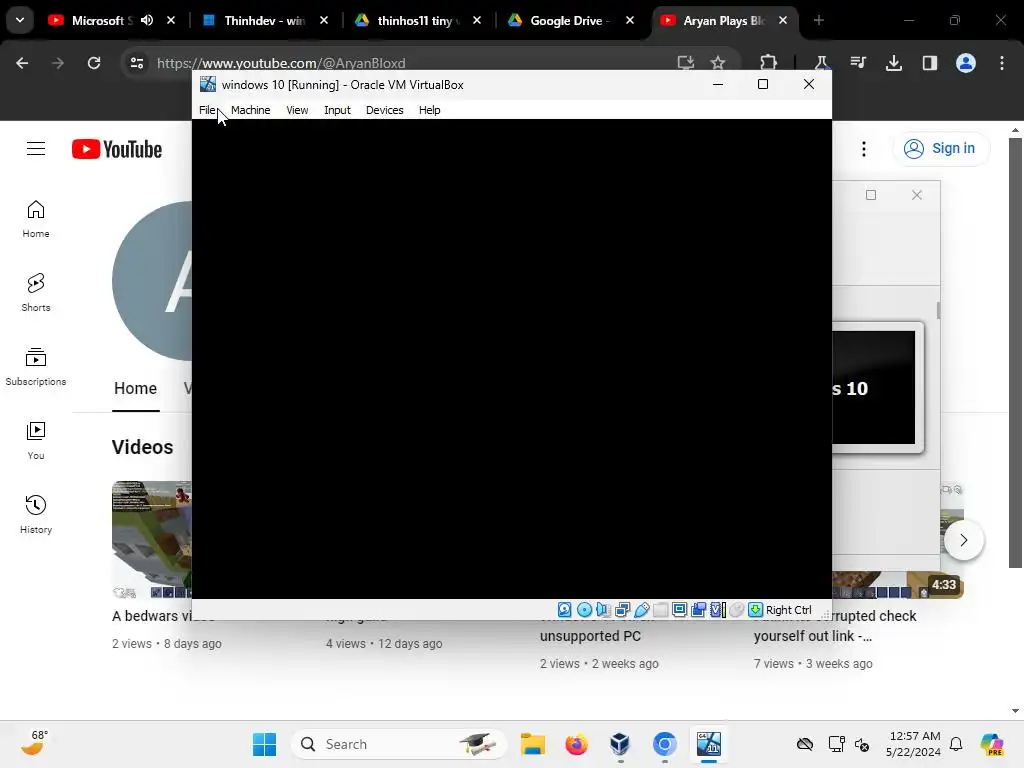Image resolution: width=1024 pixels, height=768 pixels.
Task: Click the hard disk activity icon in VirtualBox status bar
Action: (x=565, y=610)
